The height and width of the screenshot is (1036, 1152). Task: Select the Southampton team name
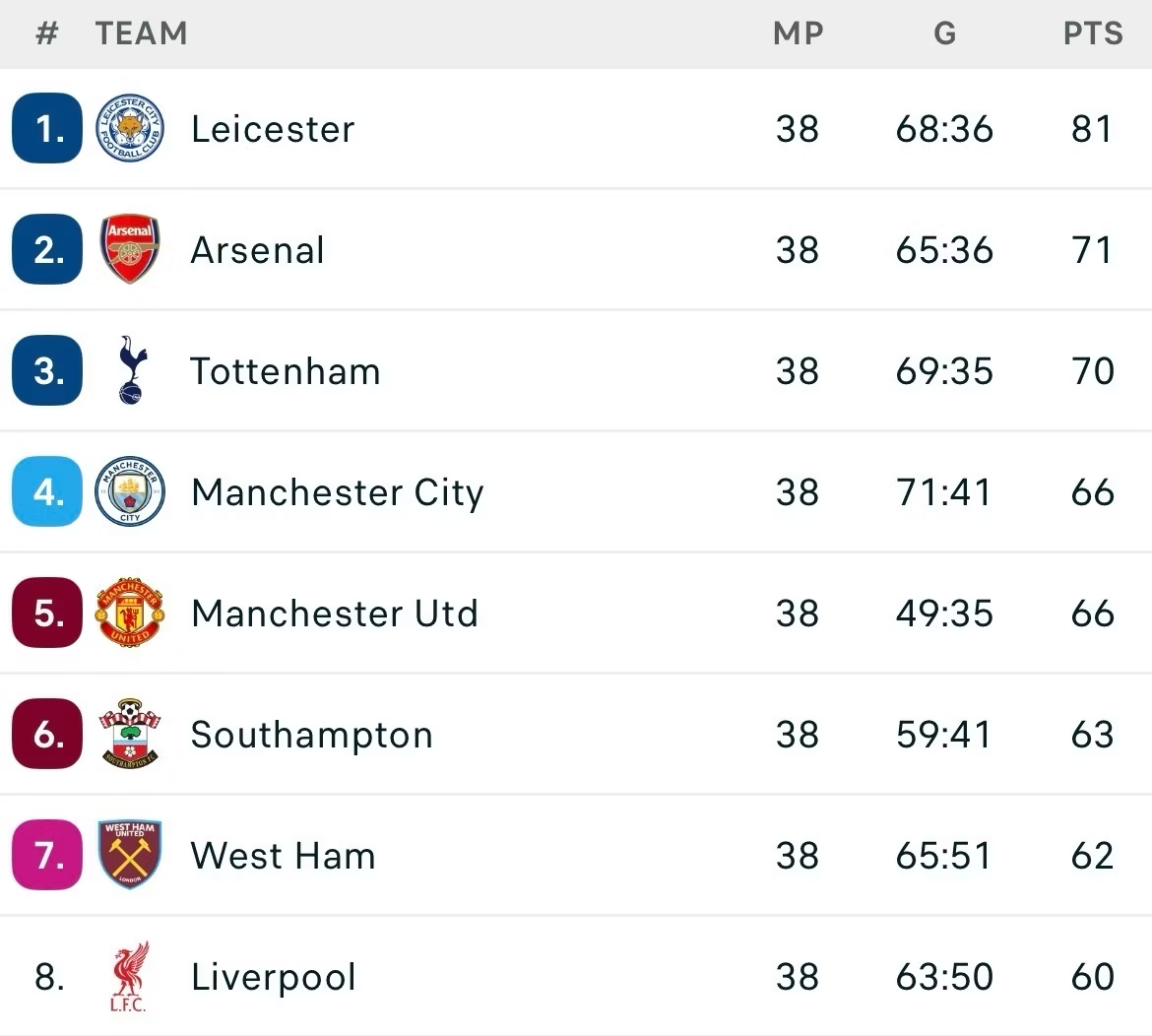click(311, 735)
